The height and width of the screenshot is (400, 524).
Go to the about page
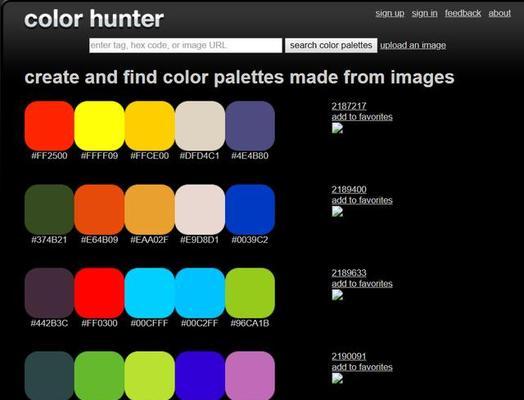(x=500, y=13)
